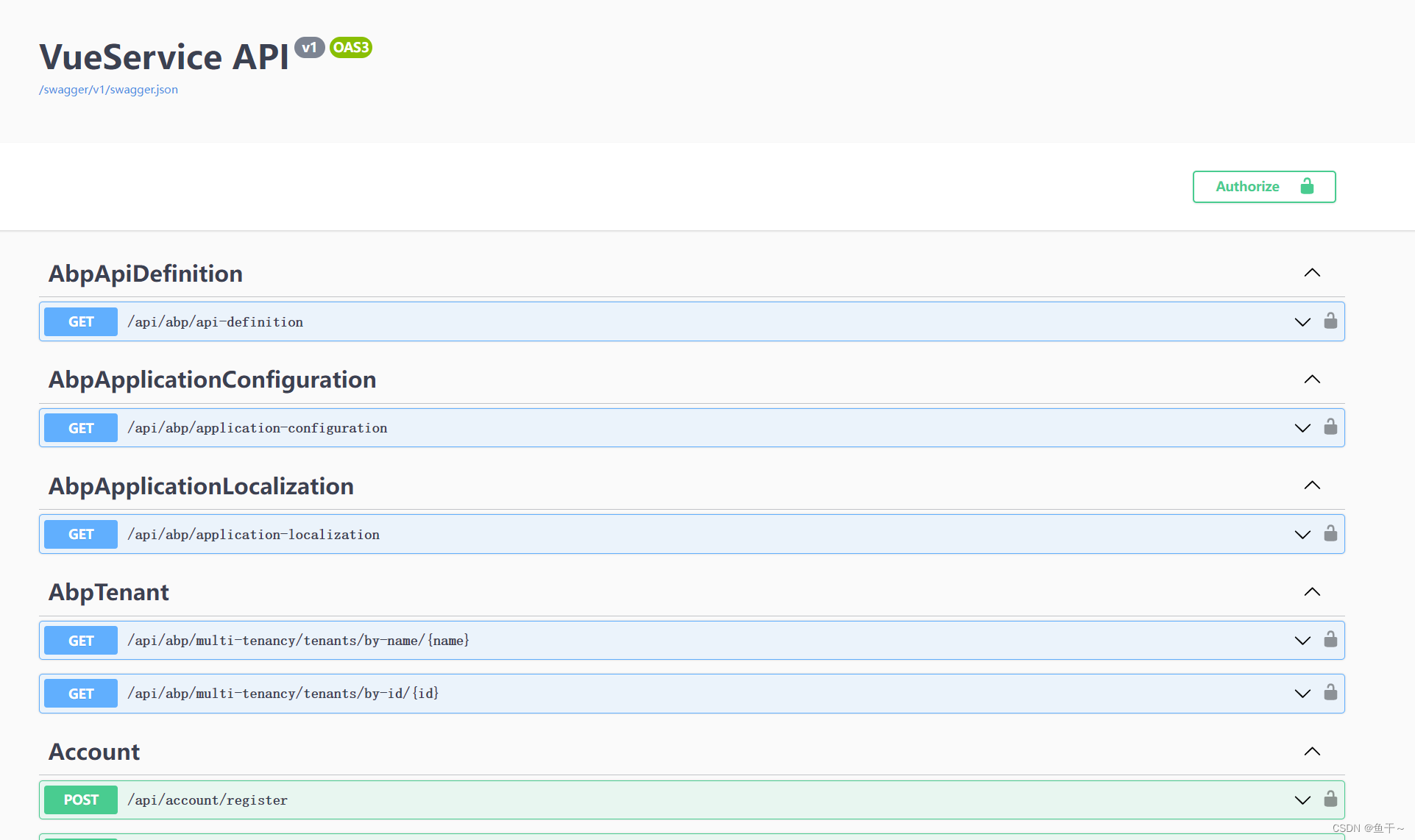Click path /api/abp/application-localization

(254, 535)
